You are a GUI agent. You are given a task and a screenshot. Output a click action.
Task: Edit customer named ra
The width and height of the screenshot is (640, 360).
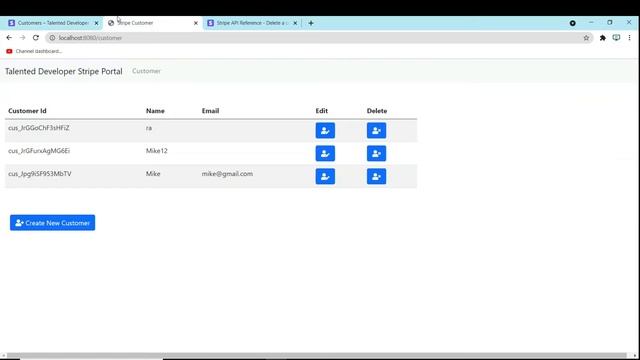[325, 131]
